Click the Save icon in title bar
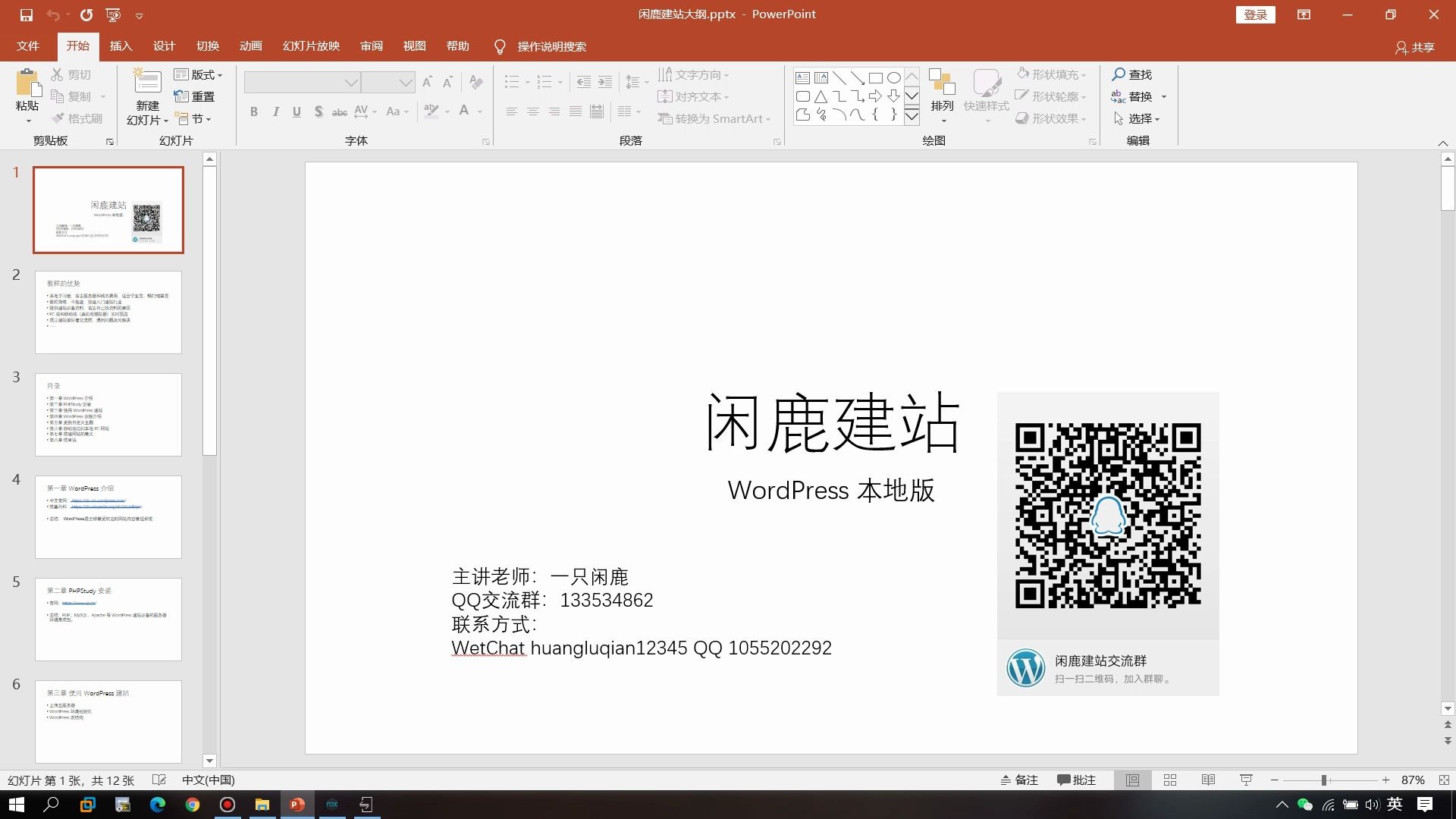The image size is (1456, 819). [27, 14]
